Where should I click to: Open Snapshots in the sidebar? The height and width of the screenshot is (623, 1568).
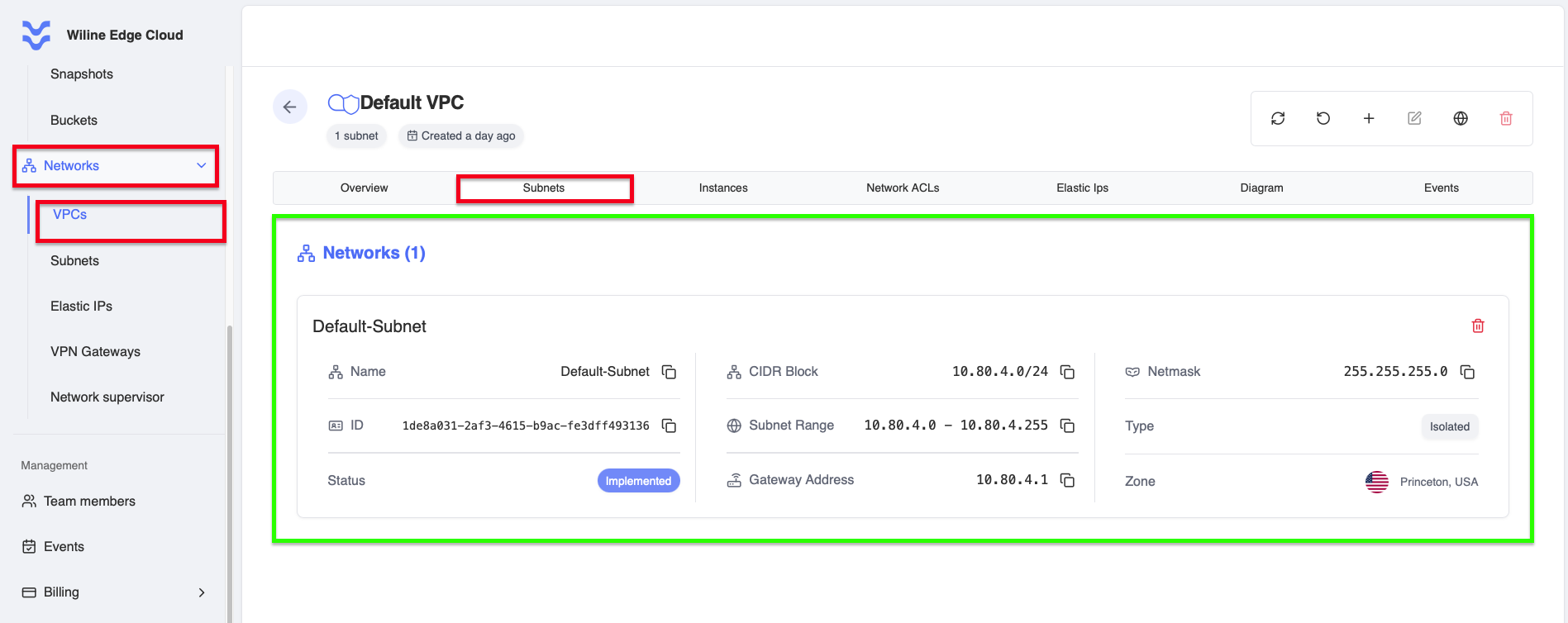(x=82, y=74)
